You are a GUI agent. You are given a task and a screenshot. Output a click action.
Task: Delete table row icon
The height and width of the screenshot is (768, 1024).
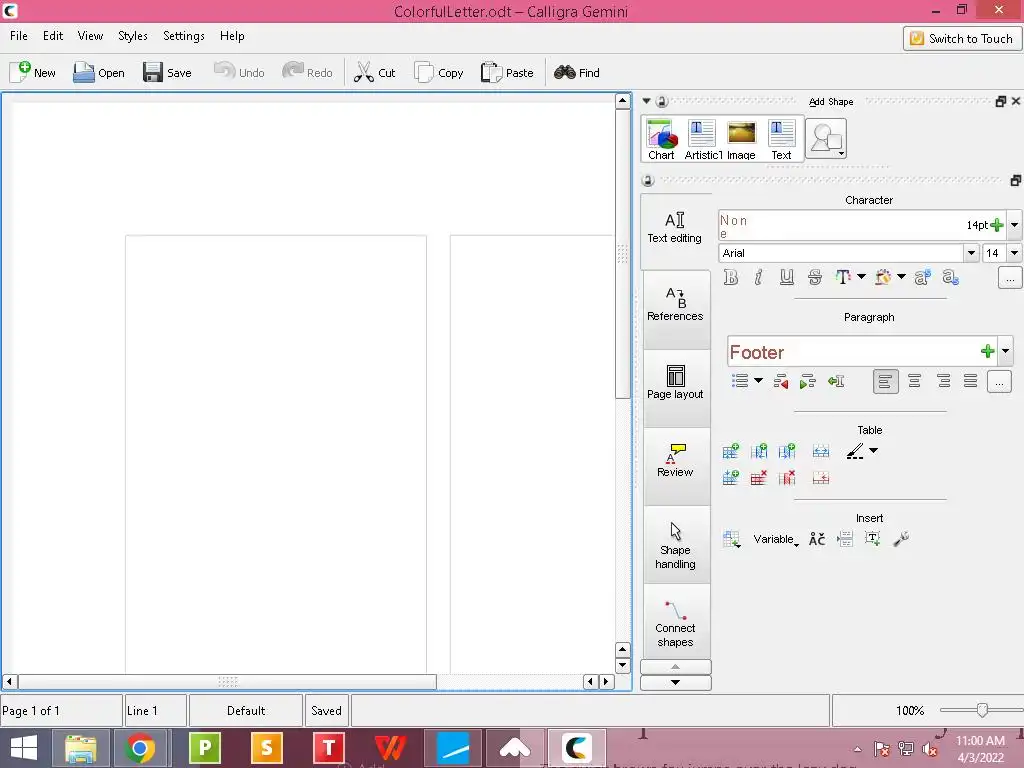[x=758, y=478]
